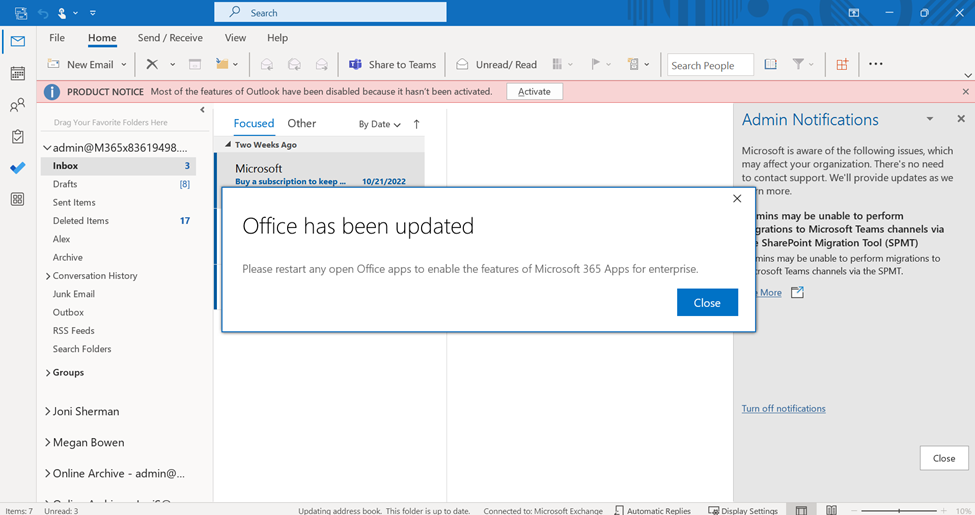Open the Help ribbon tab
Image resolution: width=975 pixels, height=515 pixels.
pyautogui.click(x=277, y=38)
